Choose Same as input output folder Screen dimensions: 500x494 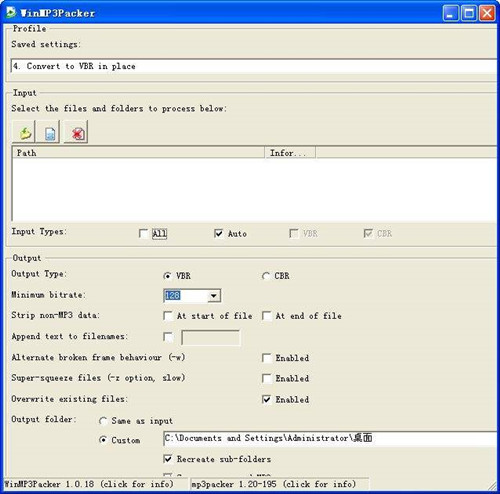103,421
